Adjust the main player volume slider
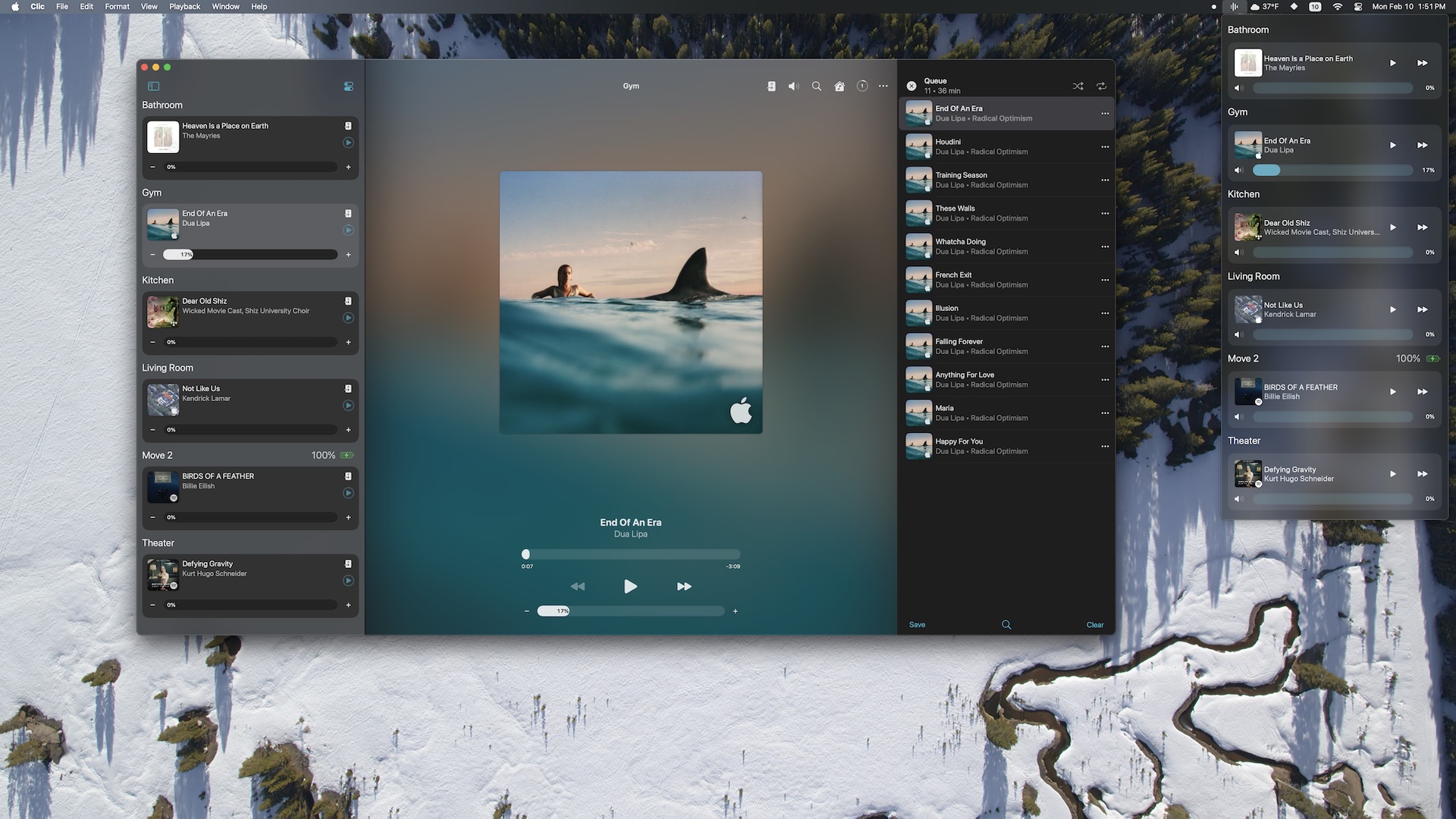 [631, 611]
